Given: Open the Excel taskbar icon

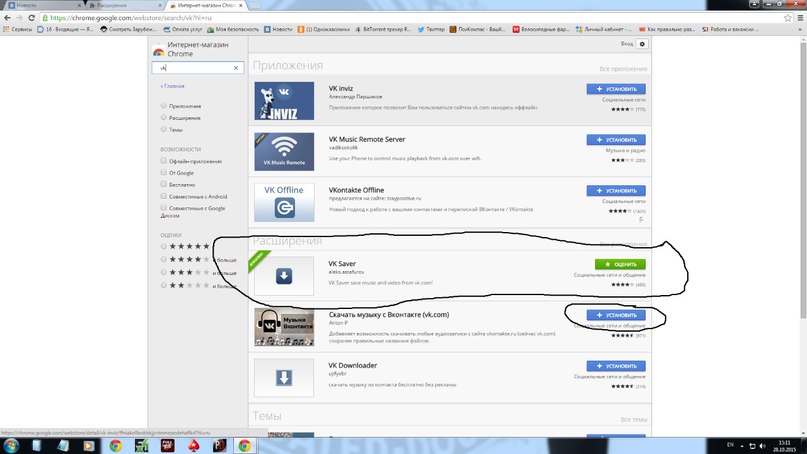Looking at the screenshot, I should tap(142, 446).
